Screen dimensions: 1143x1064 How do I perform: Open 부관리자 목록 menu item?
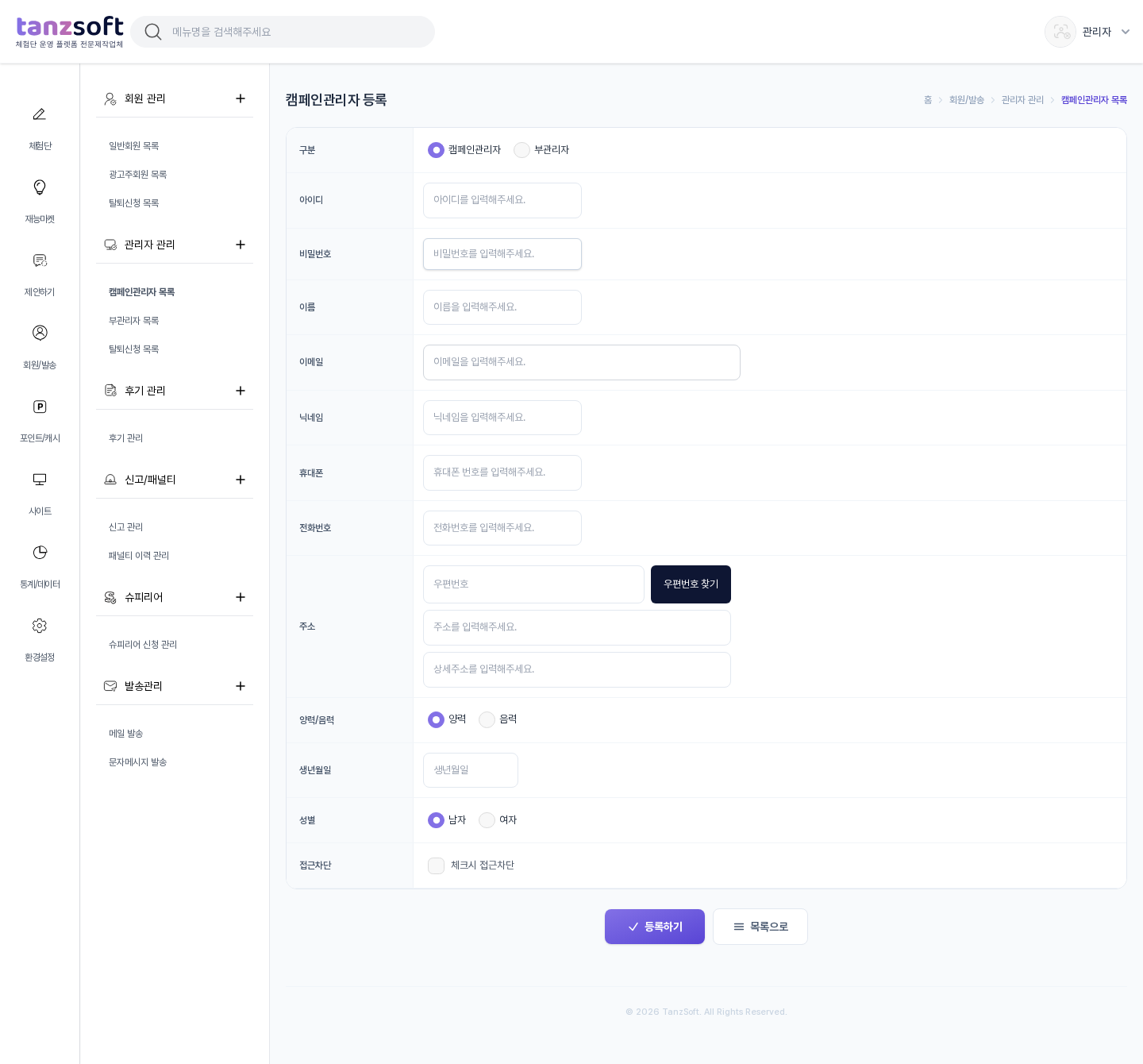click(133, 321)
